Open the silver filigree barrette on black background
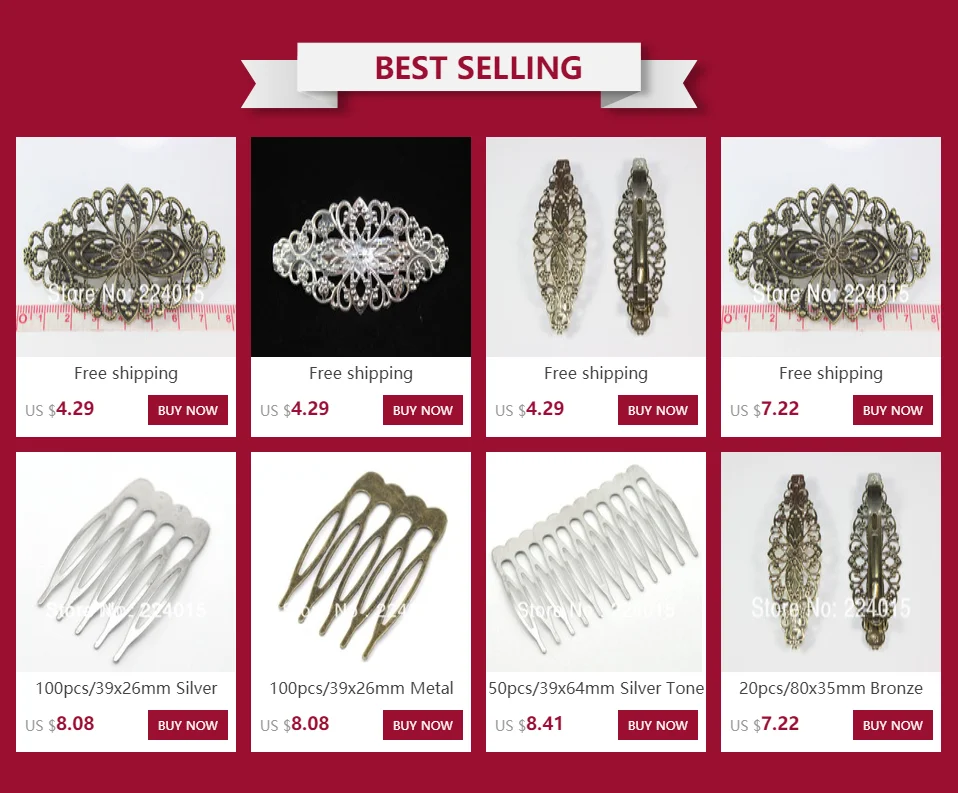 pyautogui.click(x=360, y=247)
